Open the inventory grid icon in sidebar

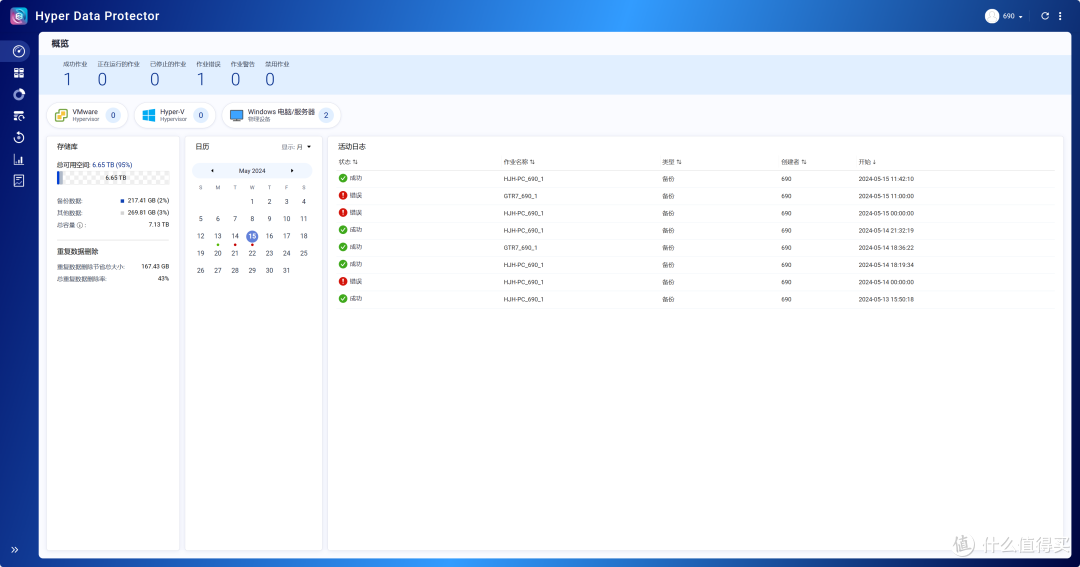[x=19, y=72]
